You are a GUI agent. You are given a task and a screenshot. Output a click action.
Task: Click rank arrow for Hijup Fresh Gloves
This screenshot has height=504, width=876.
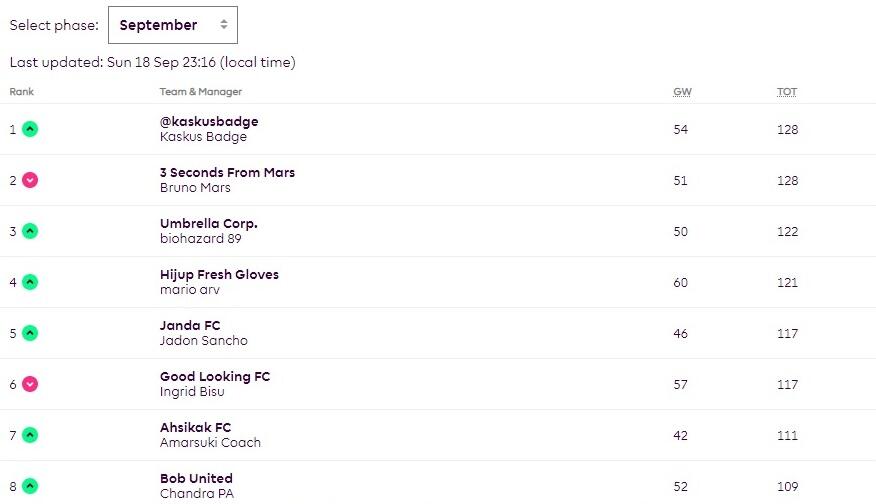(30, 282)
